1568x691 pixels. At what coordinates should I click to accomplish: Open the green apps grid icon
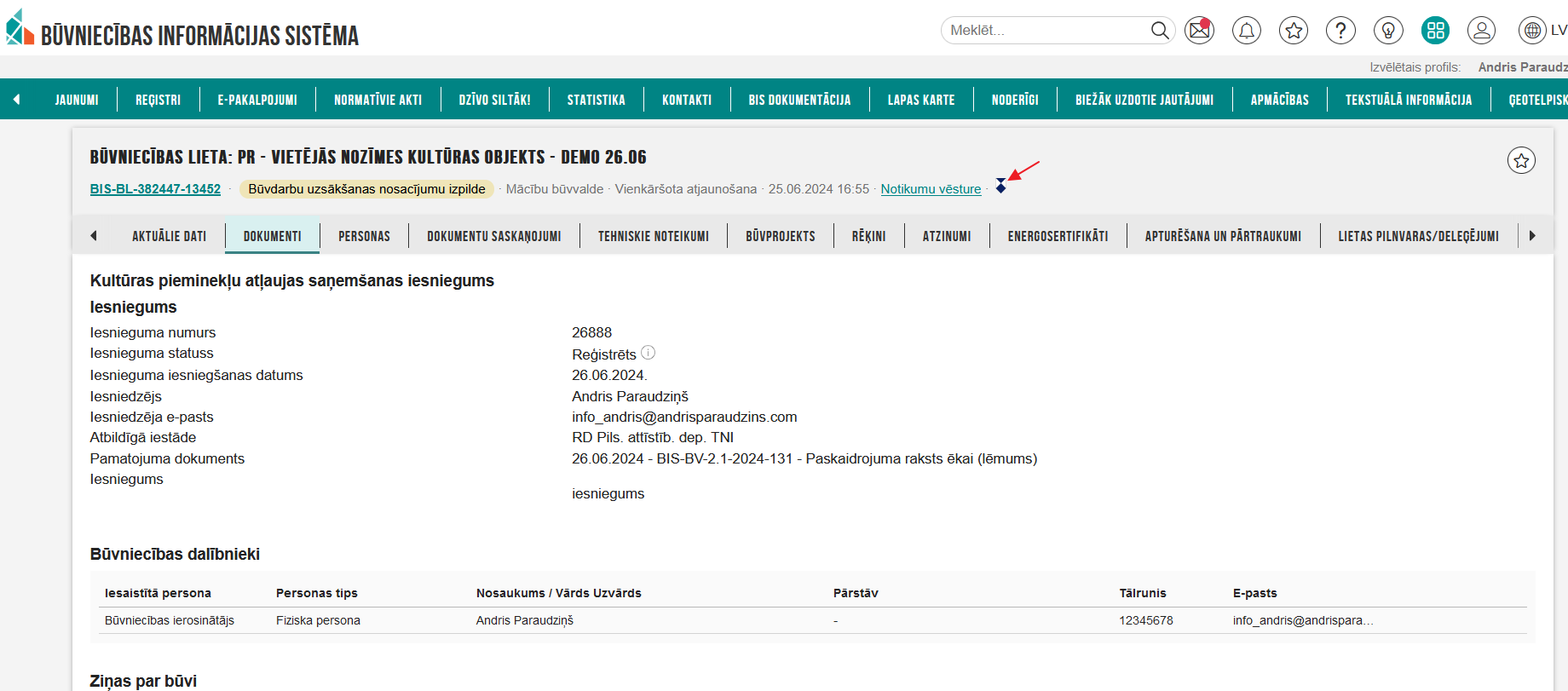pyautogui.click(x=1436, y=31)
